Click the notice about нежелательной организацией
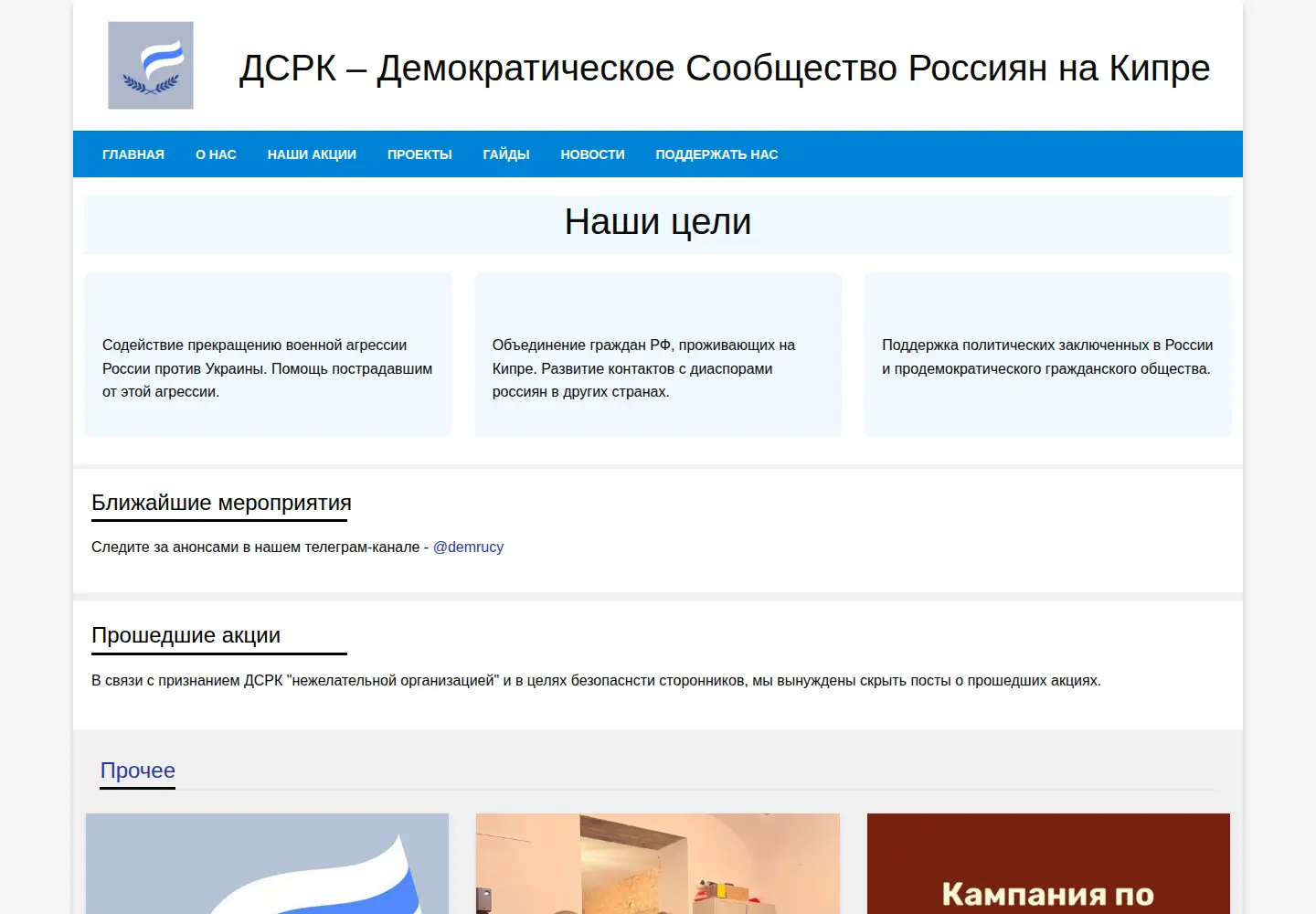 point(596,680)
